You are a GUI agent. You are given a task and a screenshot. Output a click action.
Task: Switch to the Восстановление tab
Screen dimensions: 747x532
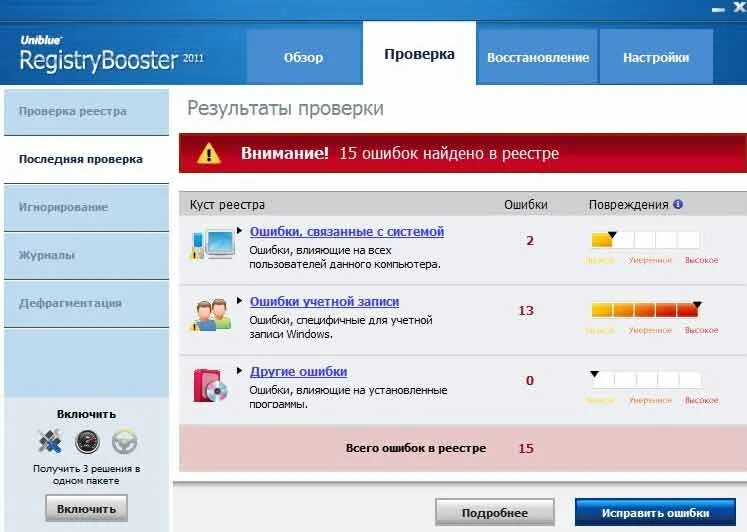(538, 57)
